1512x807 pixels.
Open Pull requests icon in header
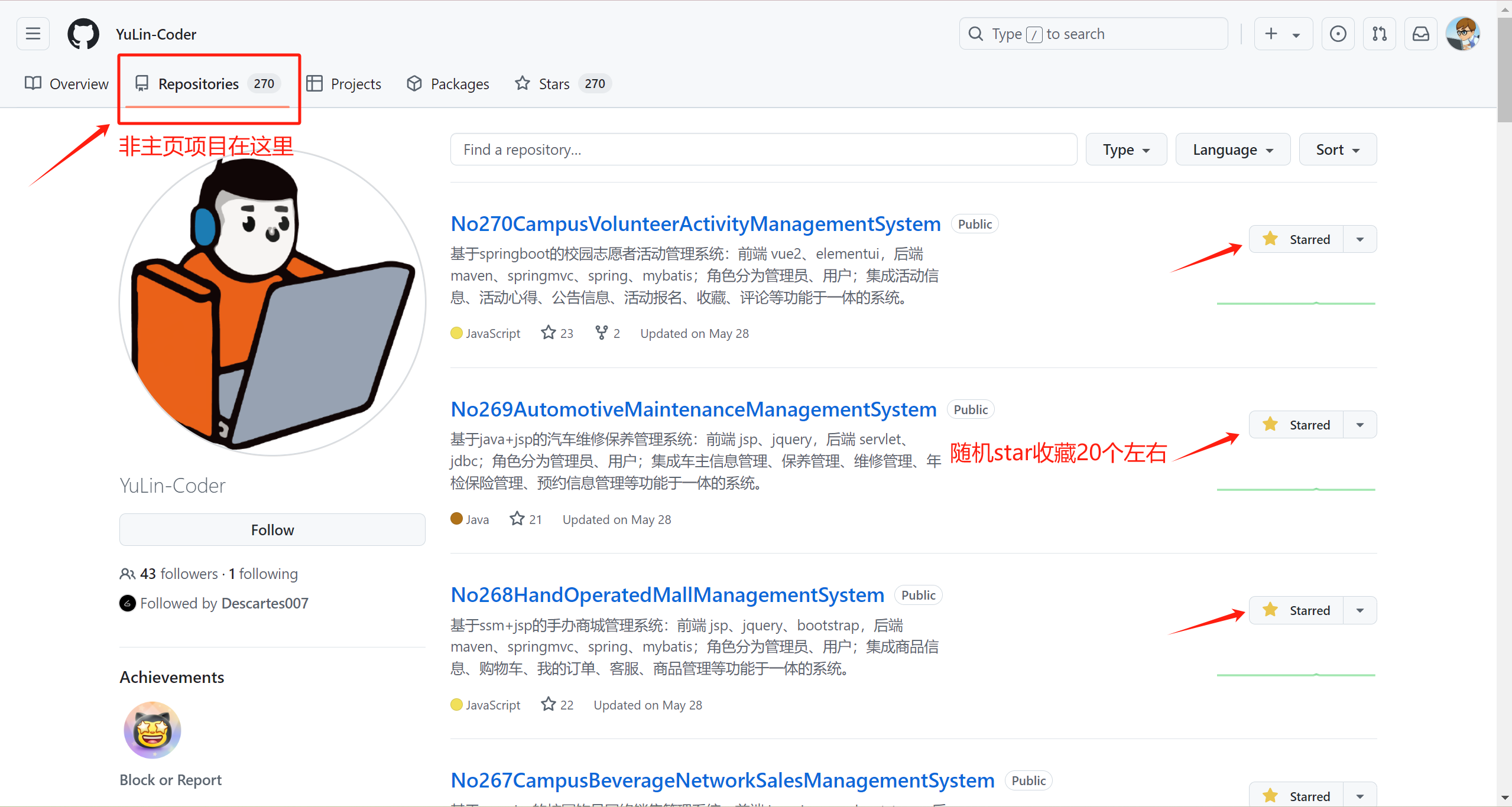[1380, 34]
